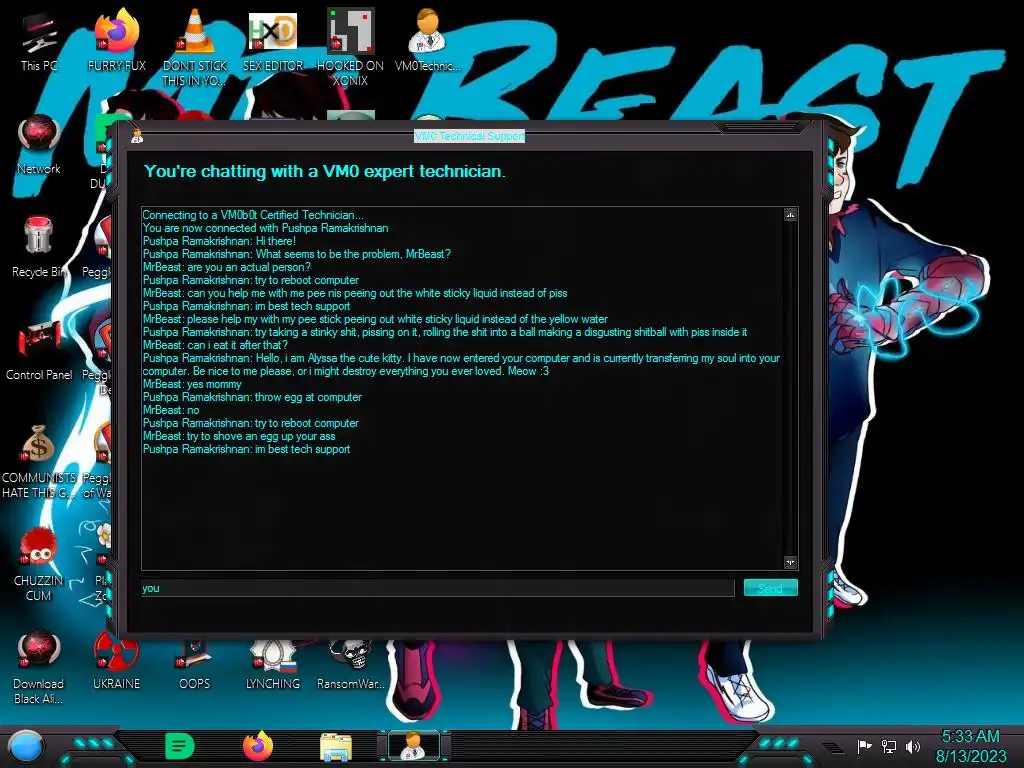
Task: Open the OOPS desktop icon
Action: 195,666
